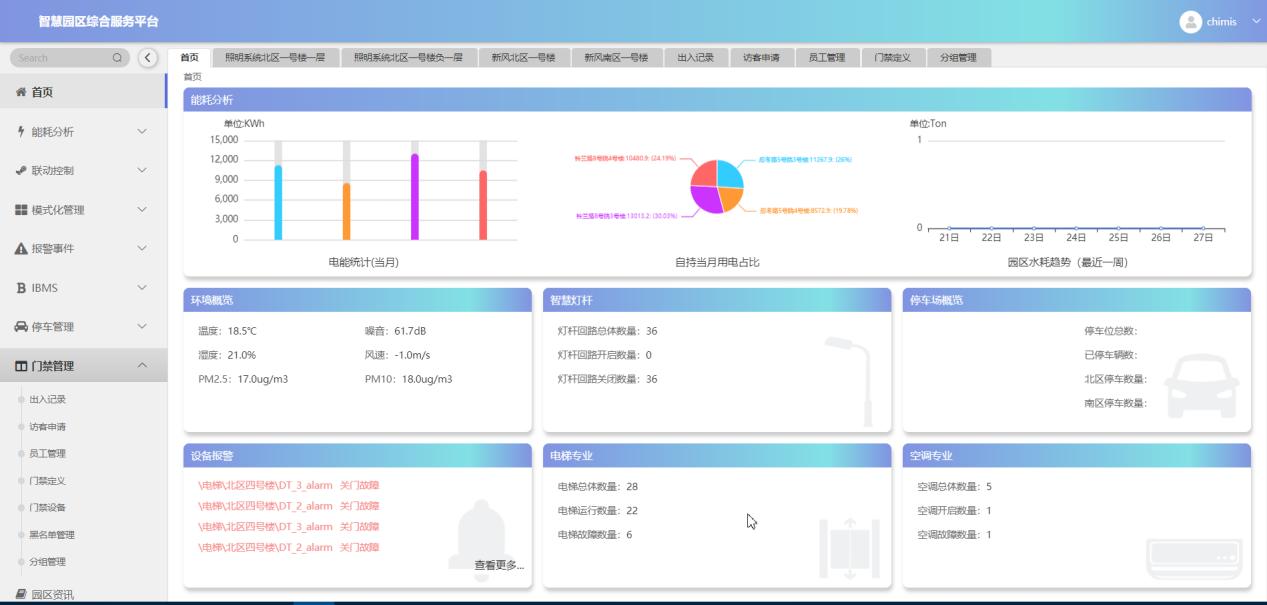Expand the 联动控制 menu chevron
This screenshot has width=1267, height=605.
(x=142, y=171)
